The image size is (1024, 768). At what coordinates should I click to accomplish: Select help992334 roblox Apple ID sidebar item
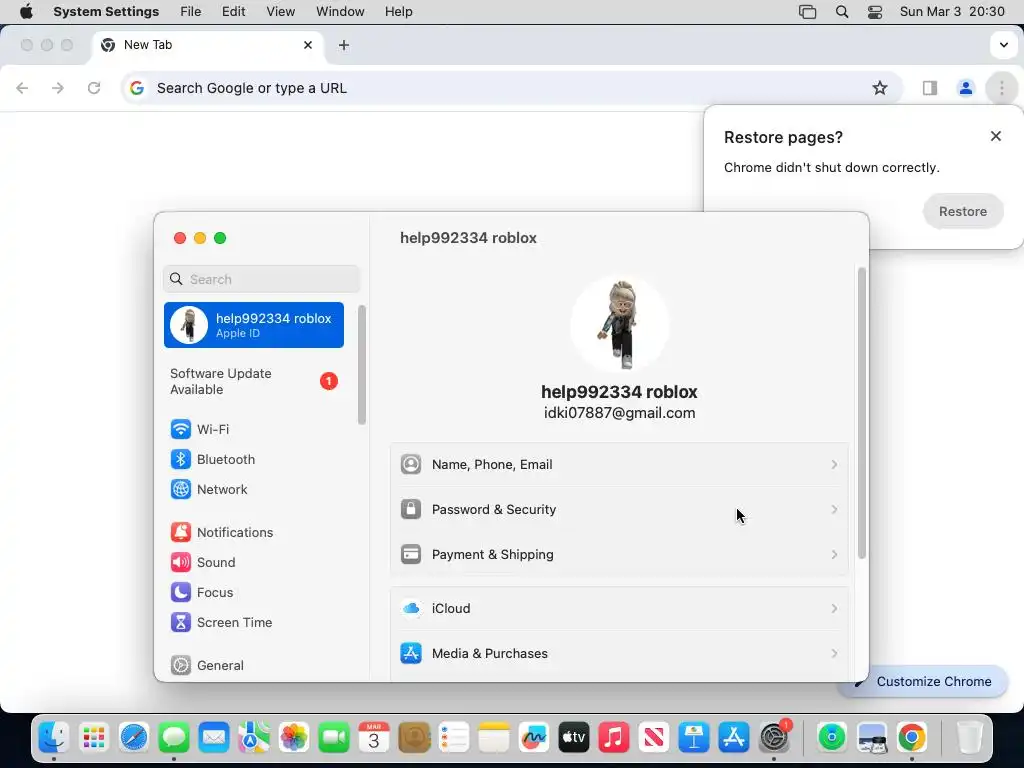(254, 325)
